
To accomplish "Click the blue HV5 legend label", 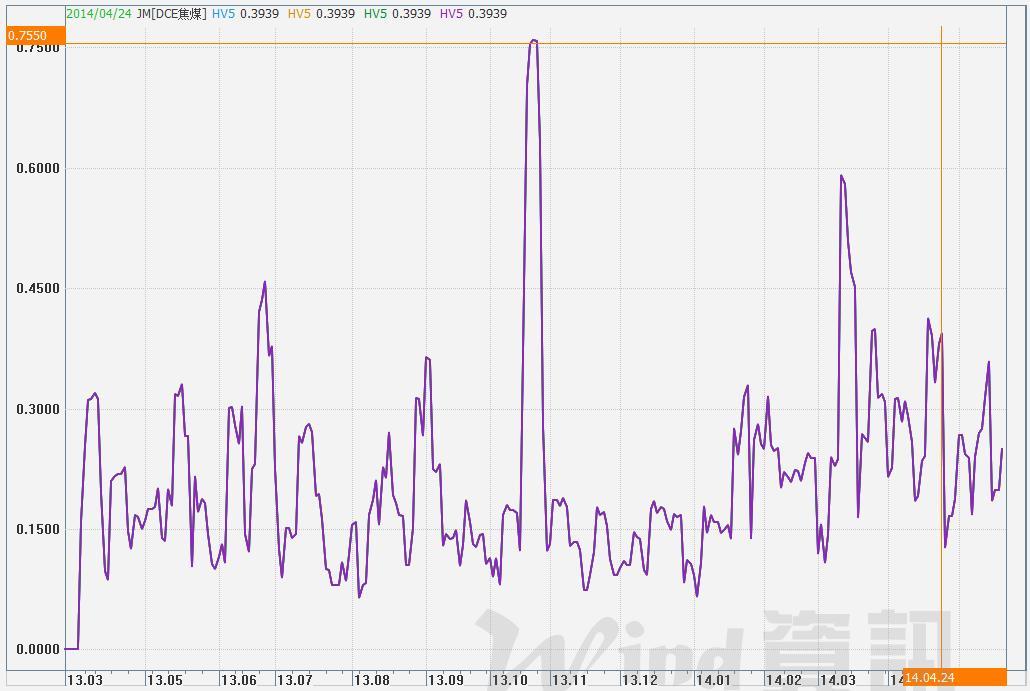I will (x=223, y=14).
